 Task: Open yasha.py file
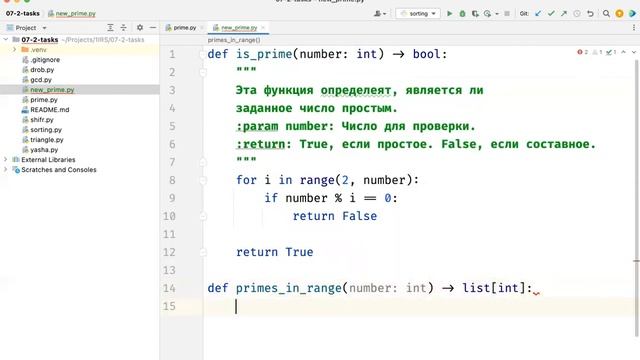coord(44,150)
